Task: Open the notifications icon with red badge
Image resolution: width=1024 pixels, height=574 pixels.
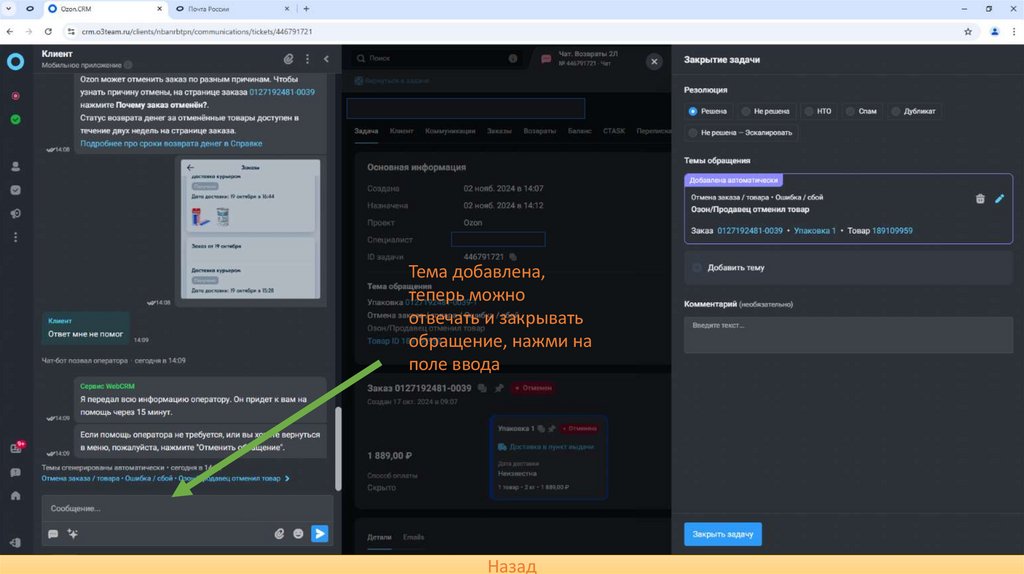Action: pos(17,447)
